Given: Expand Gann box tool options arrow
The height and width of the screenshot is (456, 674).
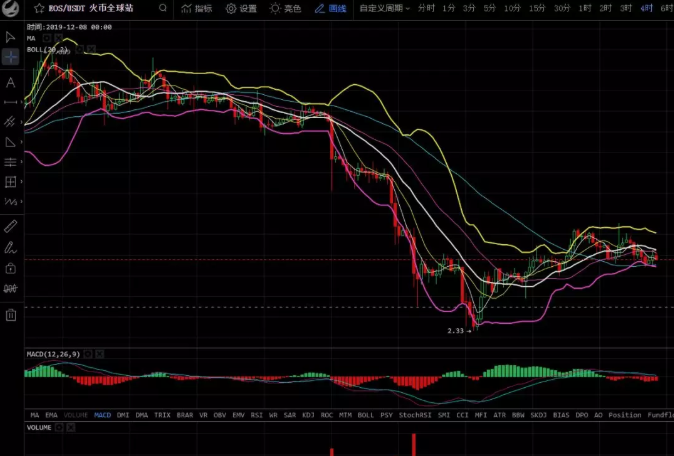Looking at the screenshot, I should [x=21, y=182].
